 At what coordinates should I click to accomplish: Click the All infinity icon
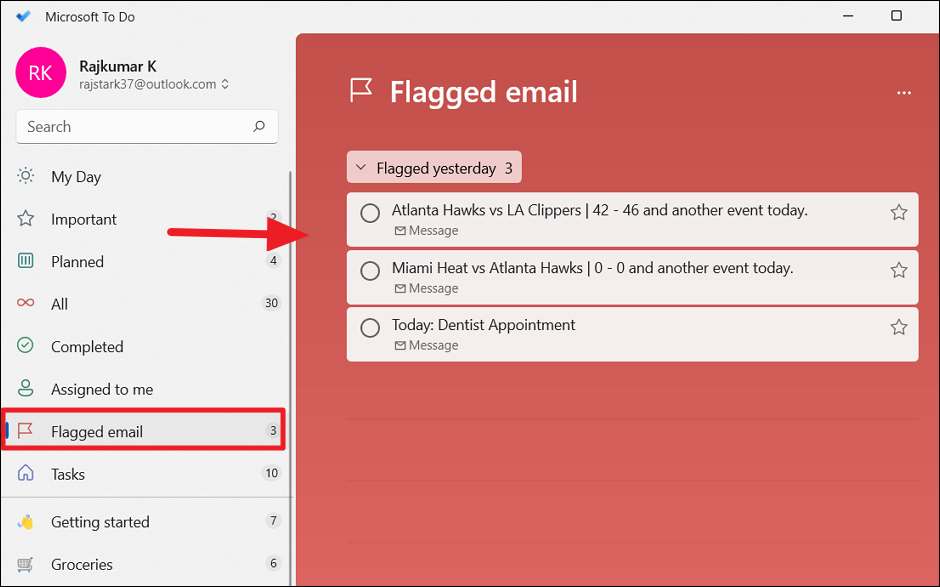[x=26, y=303]
